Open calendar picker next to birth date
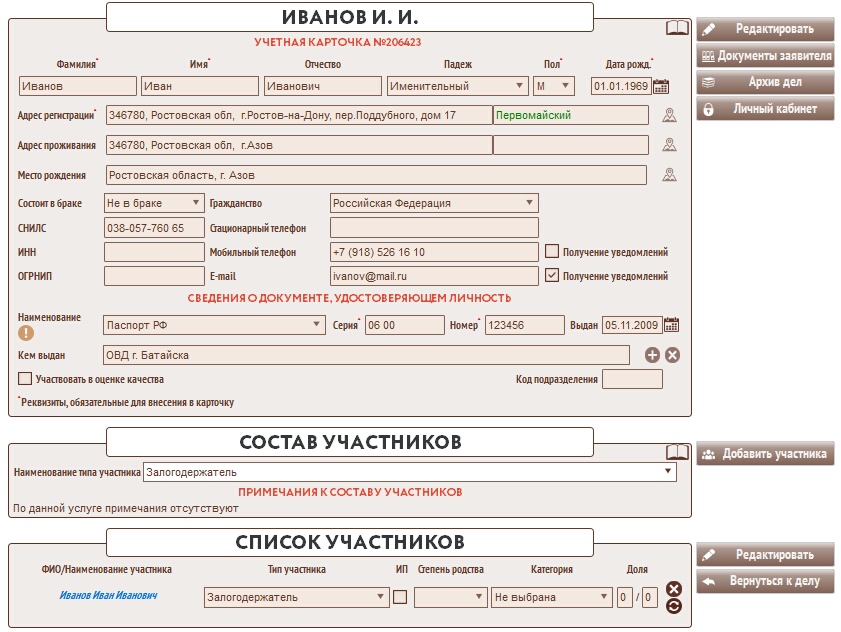This screenshot has height=632, width=841. (x=661, y=86)
